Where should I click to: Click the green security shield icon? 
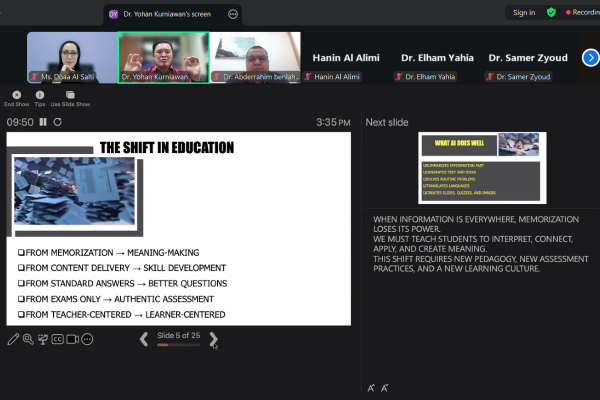pyautogui.click(x=551, y=13)
